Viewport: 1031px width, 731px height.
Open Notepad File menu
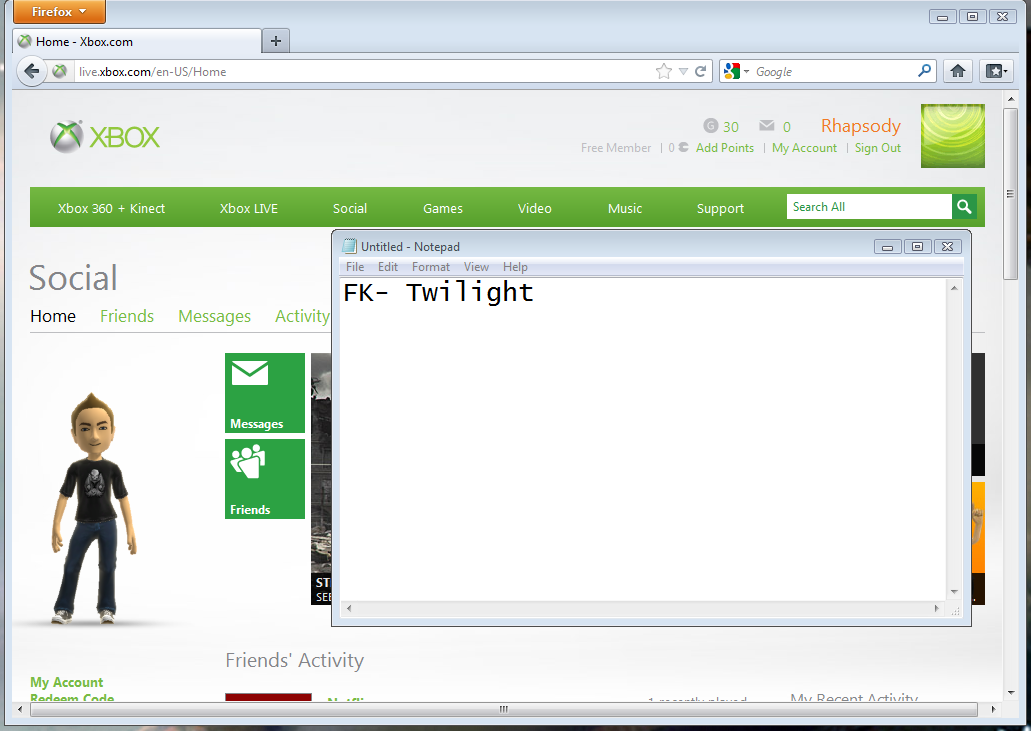coord(355,267)
